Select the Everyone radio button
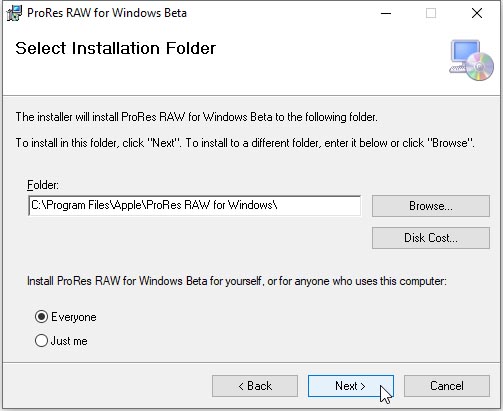Viewport: 503px width, 411px height. pos(41,317)
